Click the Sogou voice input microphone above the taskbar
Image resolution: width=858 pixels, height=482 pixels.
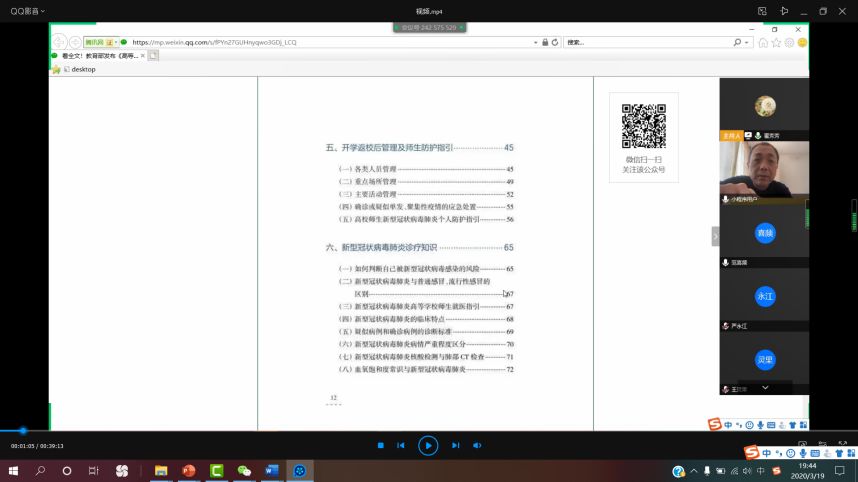pos(803,453)
